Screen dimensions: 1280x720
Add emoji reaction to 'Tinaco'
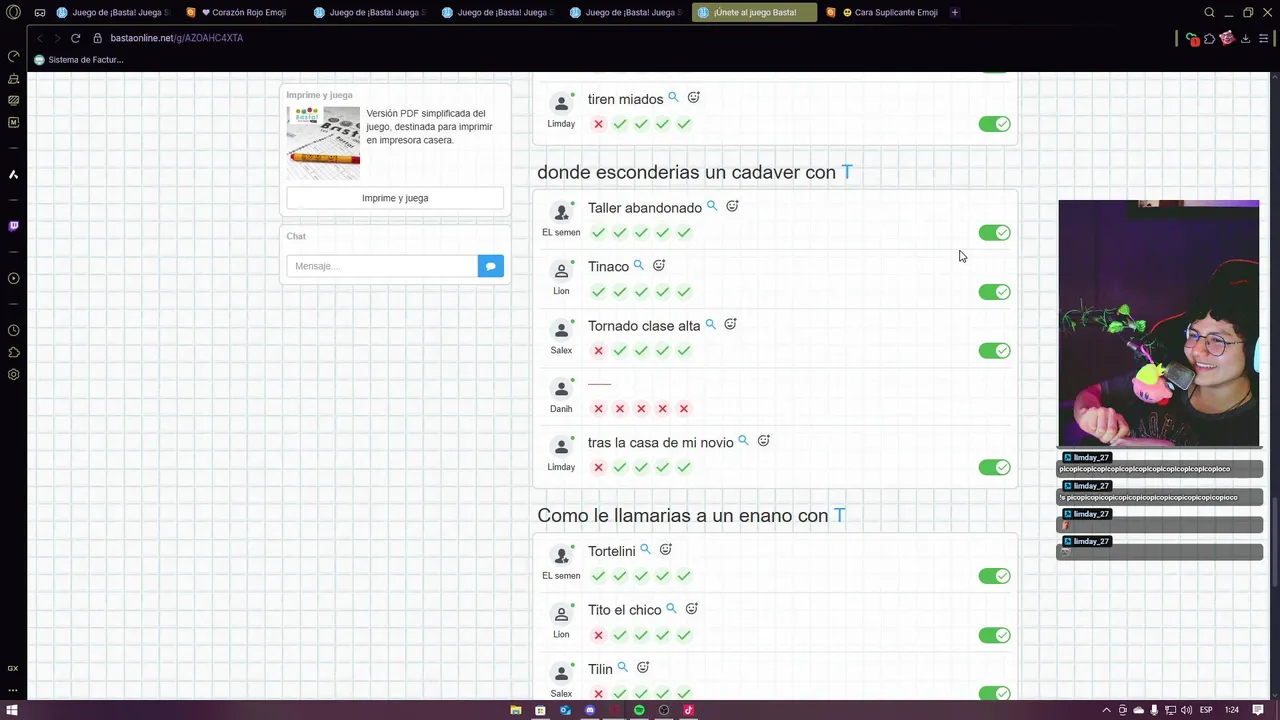[659, 265]
